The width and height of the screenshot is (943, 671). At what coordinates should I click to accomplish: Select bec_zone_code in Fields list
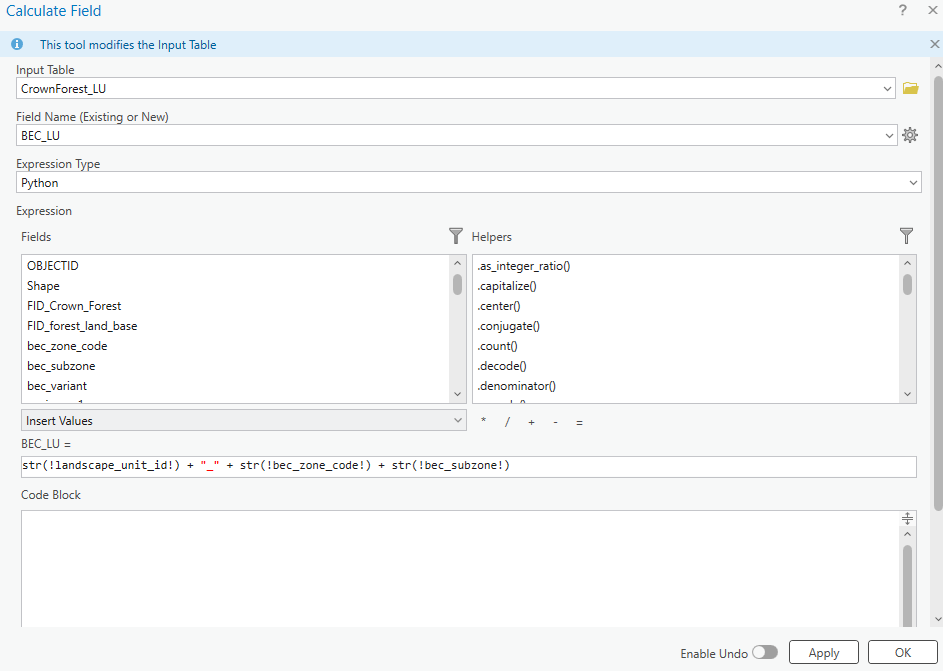(67, 346)
